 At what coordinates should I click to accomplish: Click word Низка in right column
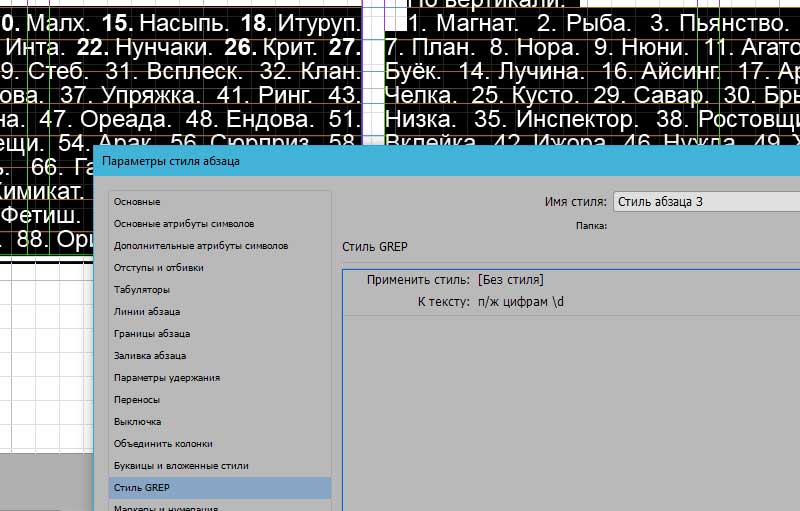click(417, 119)
